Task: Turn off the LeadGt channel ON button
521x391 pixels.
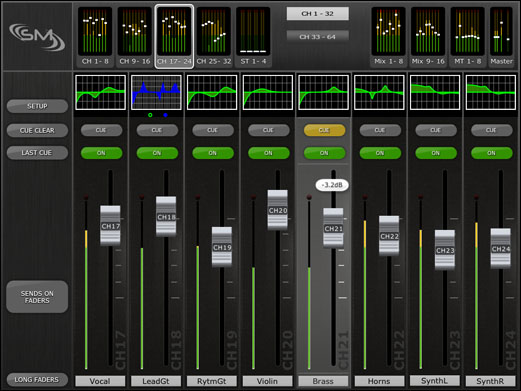Action: (157, 153)
